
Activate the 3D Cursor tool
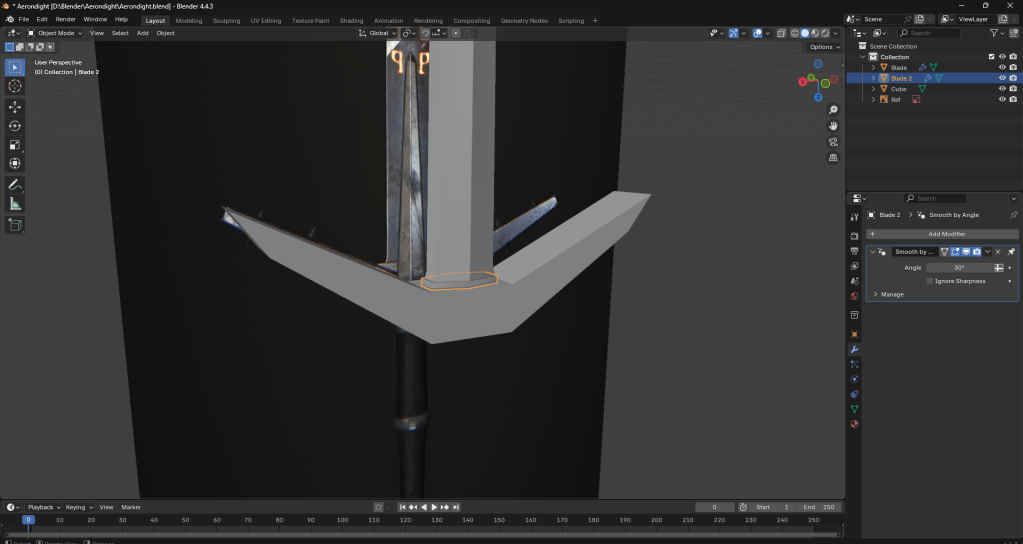15,87
